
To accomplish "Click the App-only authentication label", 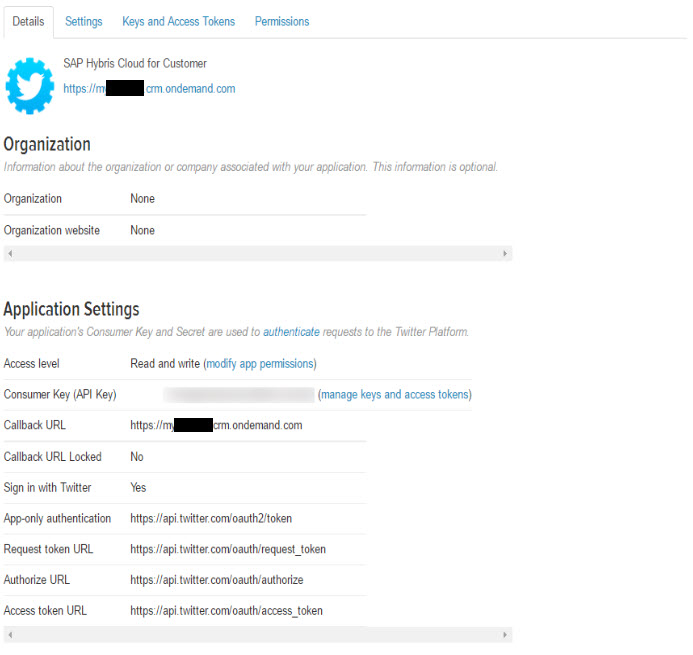I will (57, 518).
